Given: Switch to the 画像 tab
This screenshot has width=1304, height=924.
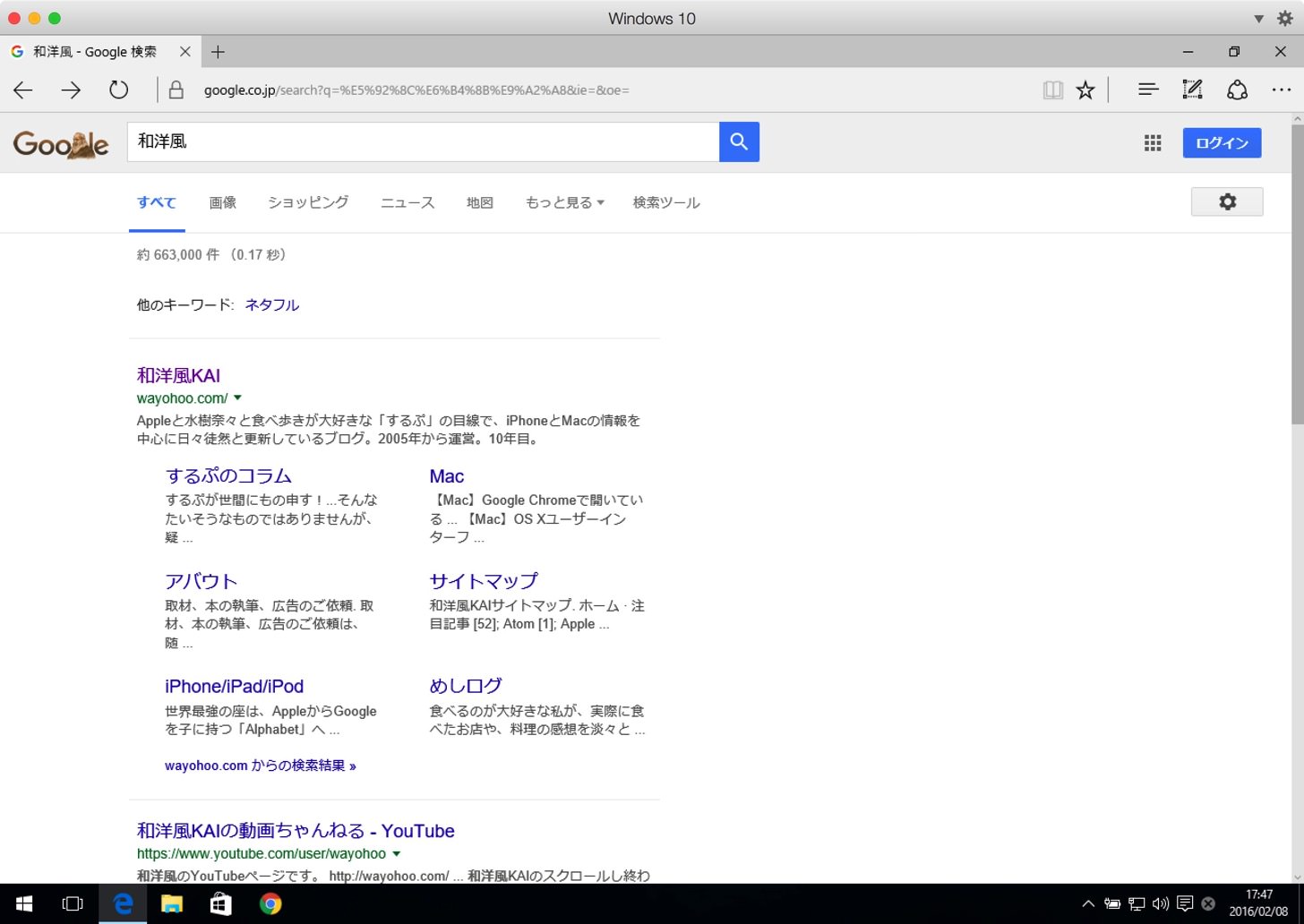Looking at the screenshot, I should pyautogui.click(x=223, y=202).
